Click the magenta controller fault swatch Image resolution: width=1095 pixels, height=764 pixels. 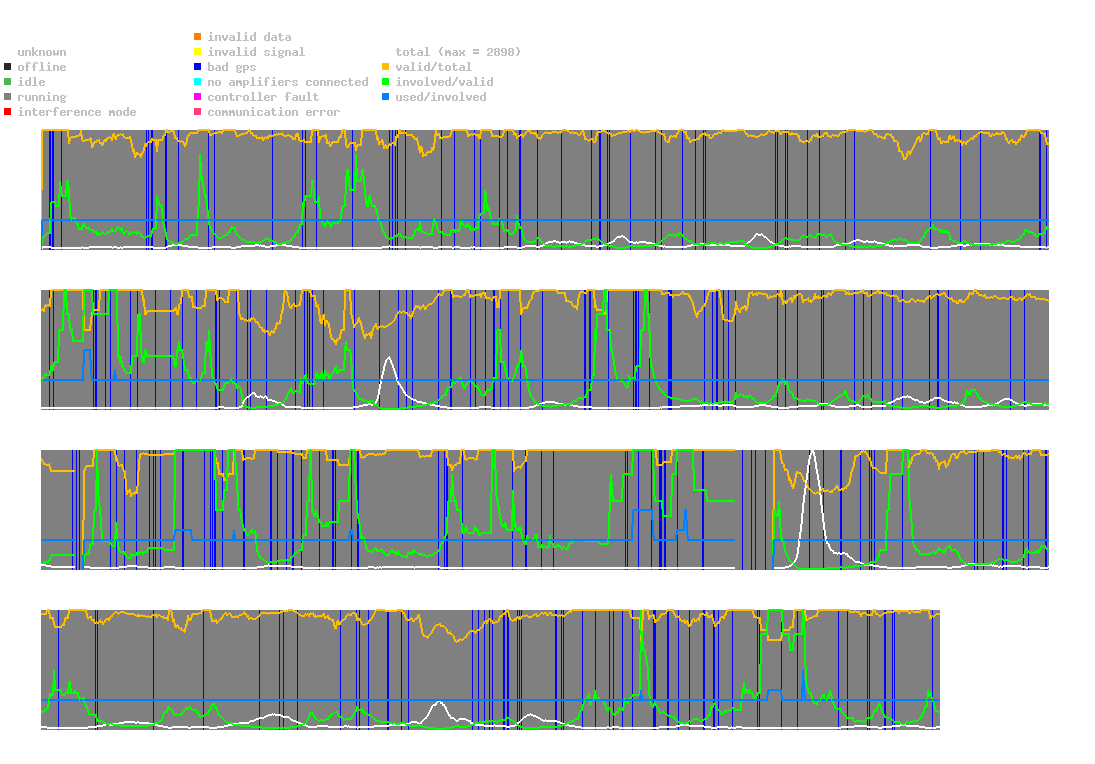point(198,97)
